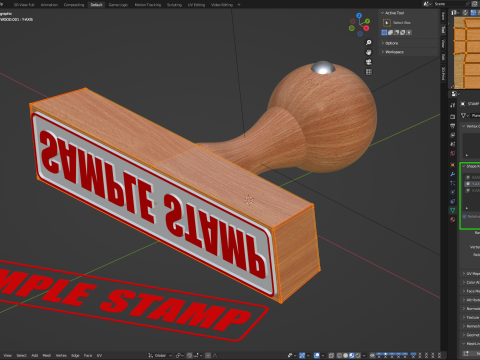Open the Tool sidebar tab
480x360 pixels.
click(443, 30)
